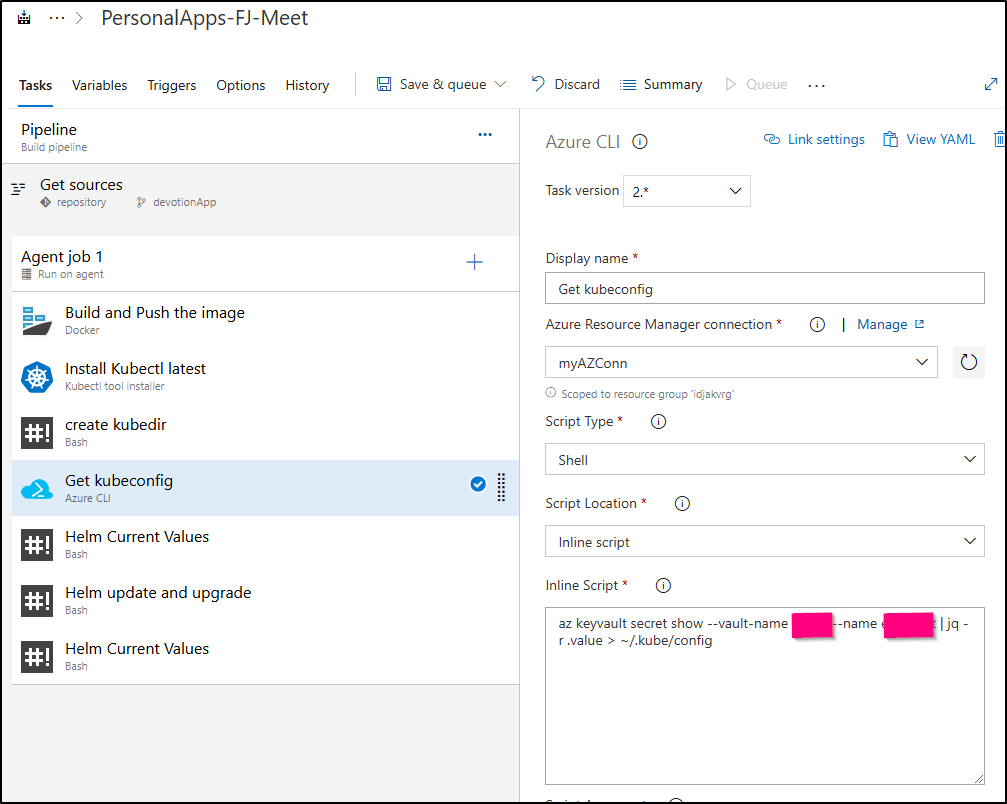Open the Pipeline more options ellipsis
Screen dimensions: 1007x804
coord(485,135)
